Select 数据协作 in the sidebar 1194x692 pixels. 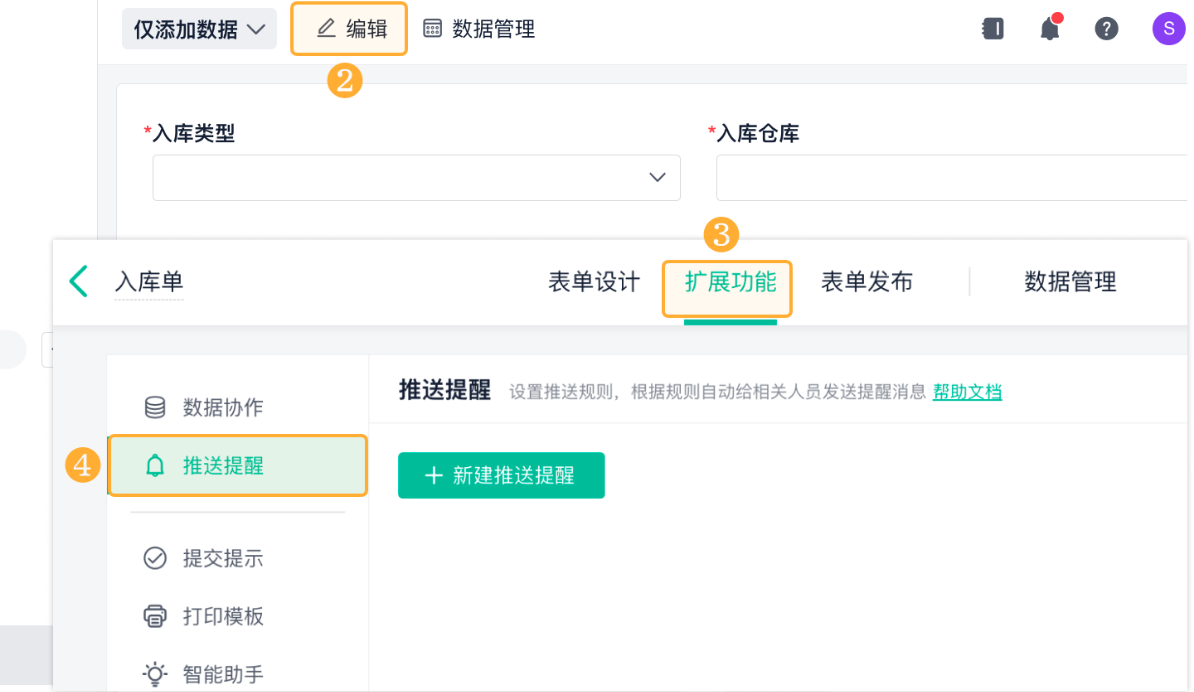pos(222,408)
